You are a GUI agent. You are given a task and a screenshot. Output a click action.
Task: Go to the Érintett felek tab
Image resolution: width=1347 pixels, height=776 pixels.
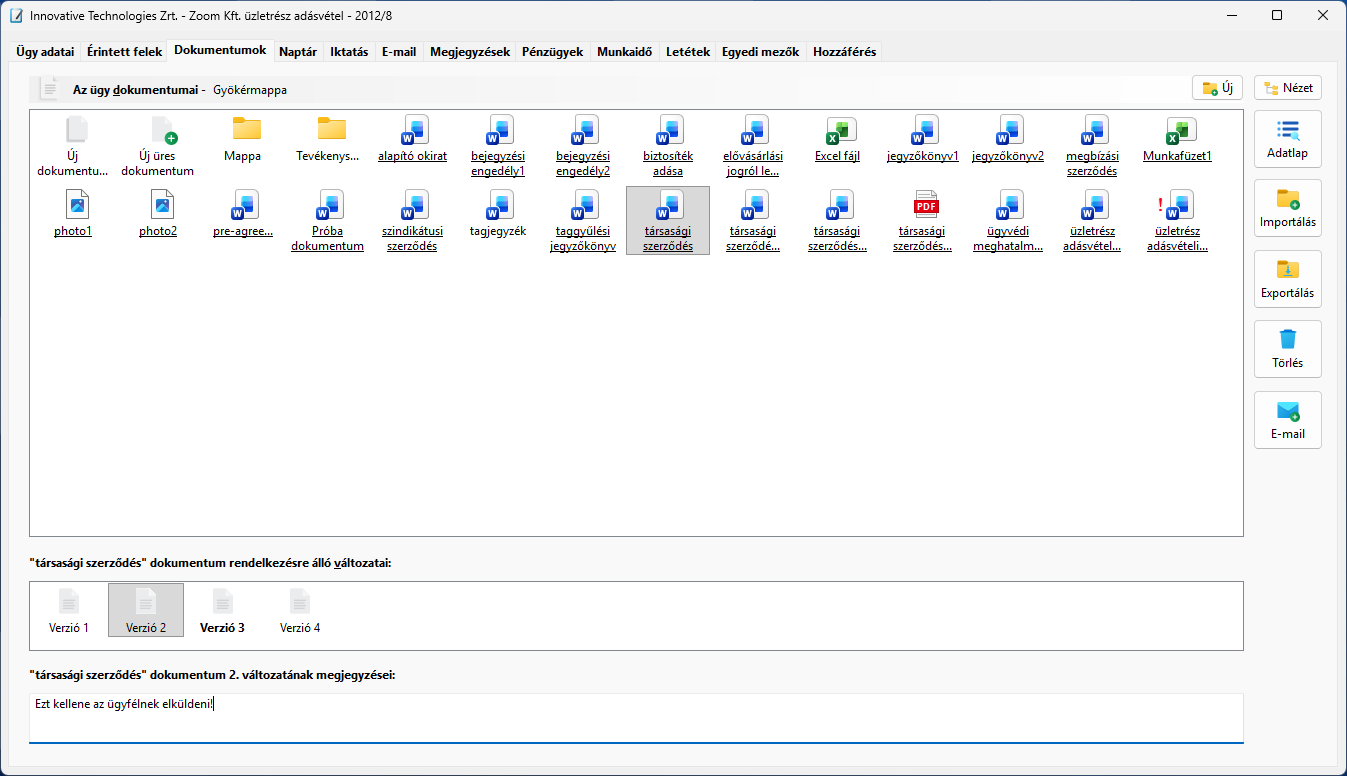tap(124, 52)
